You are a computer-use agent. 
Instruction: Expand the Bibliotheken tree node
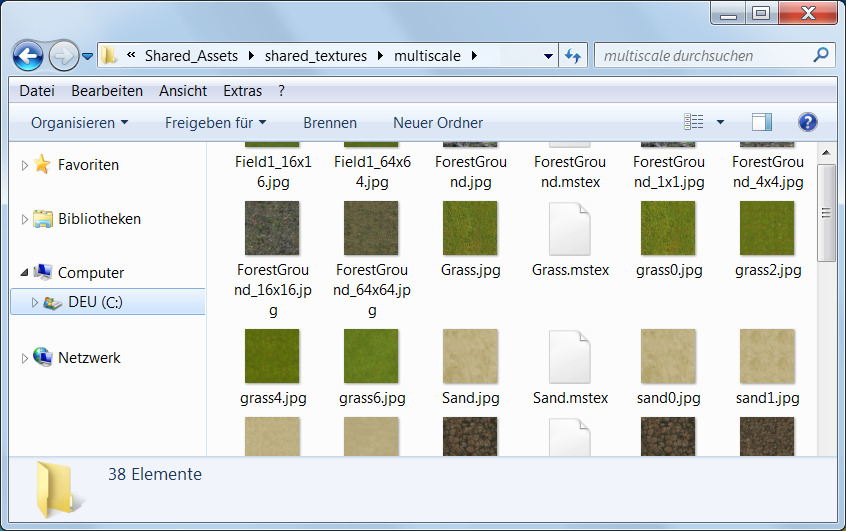coord(24,219)
